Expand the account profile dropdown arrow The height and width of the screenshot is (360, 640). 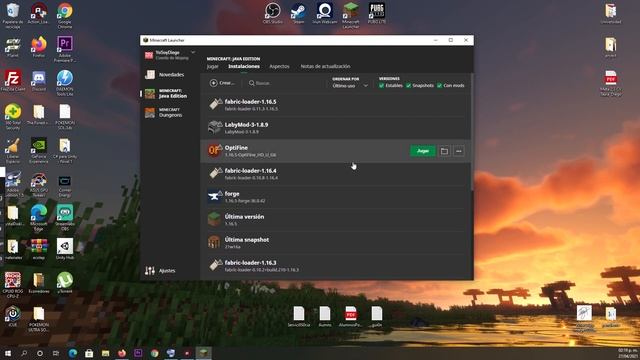pyautogui.click(x=193, y=52)
